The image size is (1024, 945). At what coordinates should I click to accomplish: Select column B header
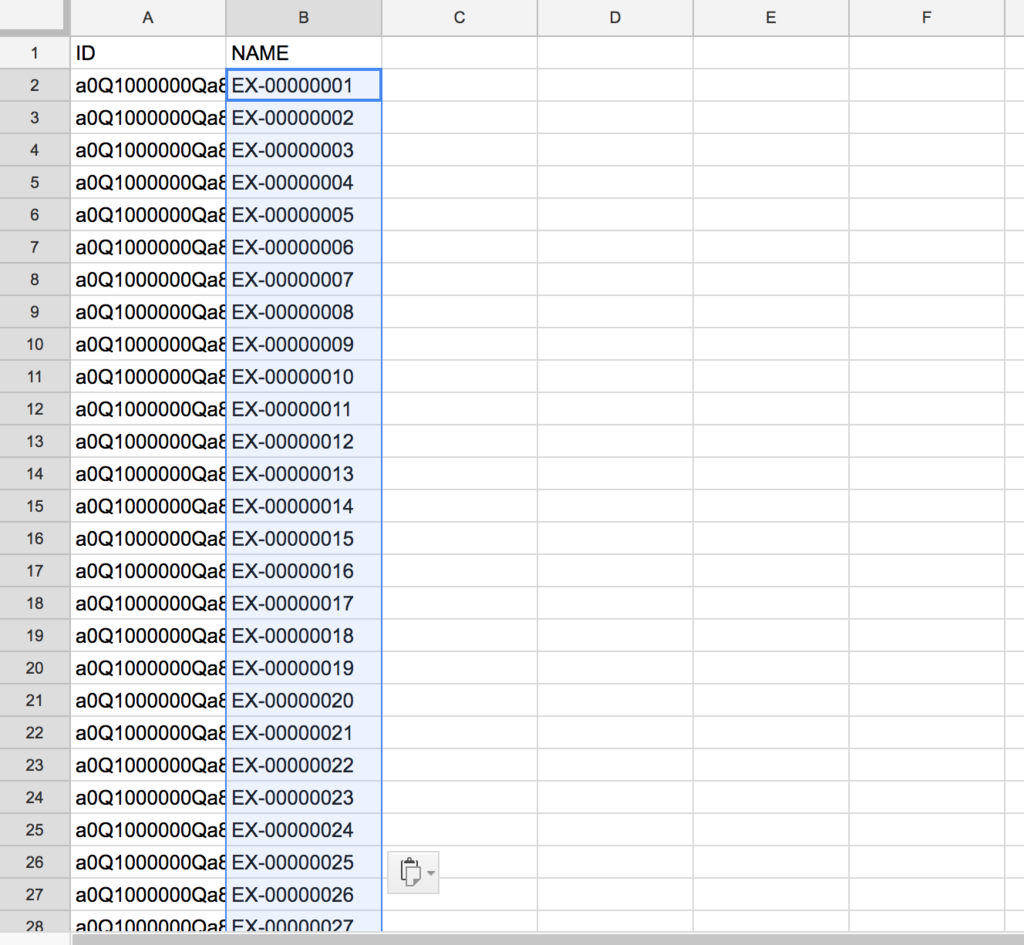coord(304,18)
